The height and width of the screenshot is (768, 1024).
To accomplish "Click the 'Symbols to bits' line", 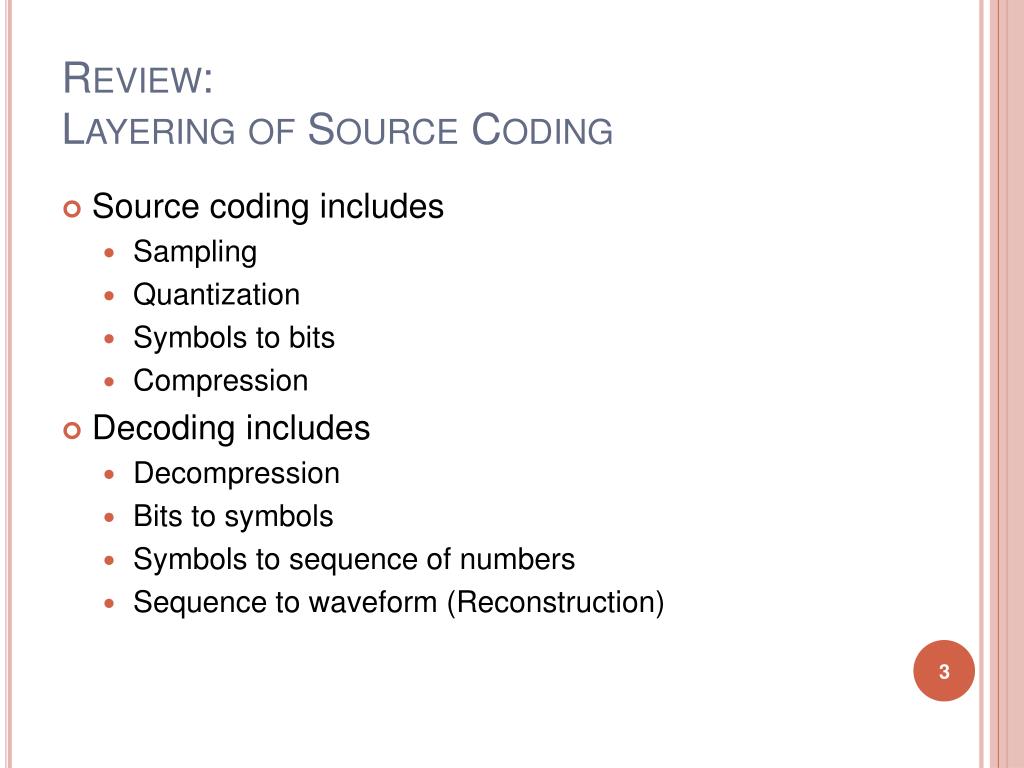I will tap(234, 338).
